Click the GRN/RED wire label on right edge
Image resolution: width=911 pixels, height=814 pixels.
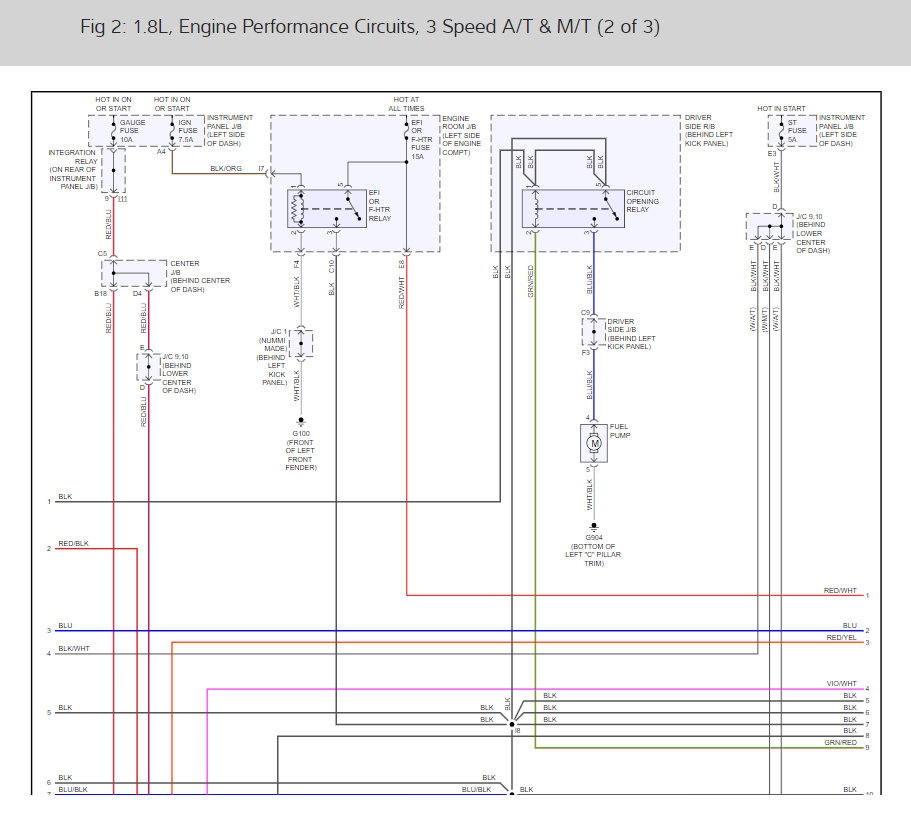[840, 743]
